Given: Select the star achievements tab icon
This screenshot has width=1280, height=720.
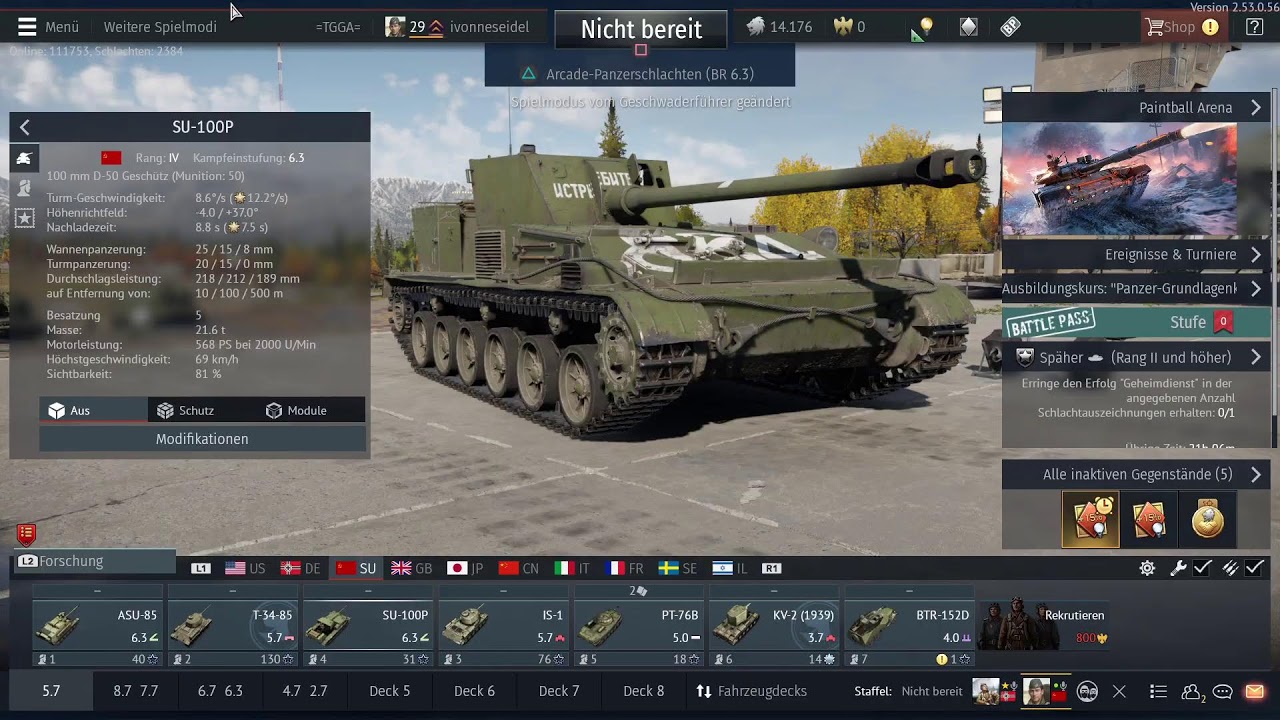Looking at the screenshot, I should click(x=24, y=217).
